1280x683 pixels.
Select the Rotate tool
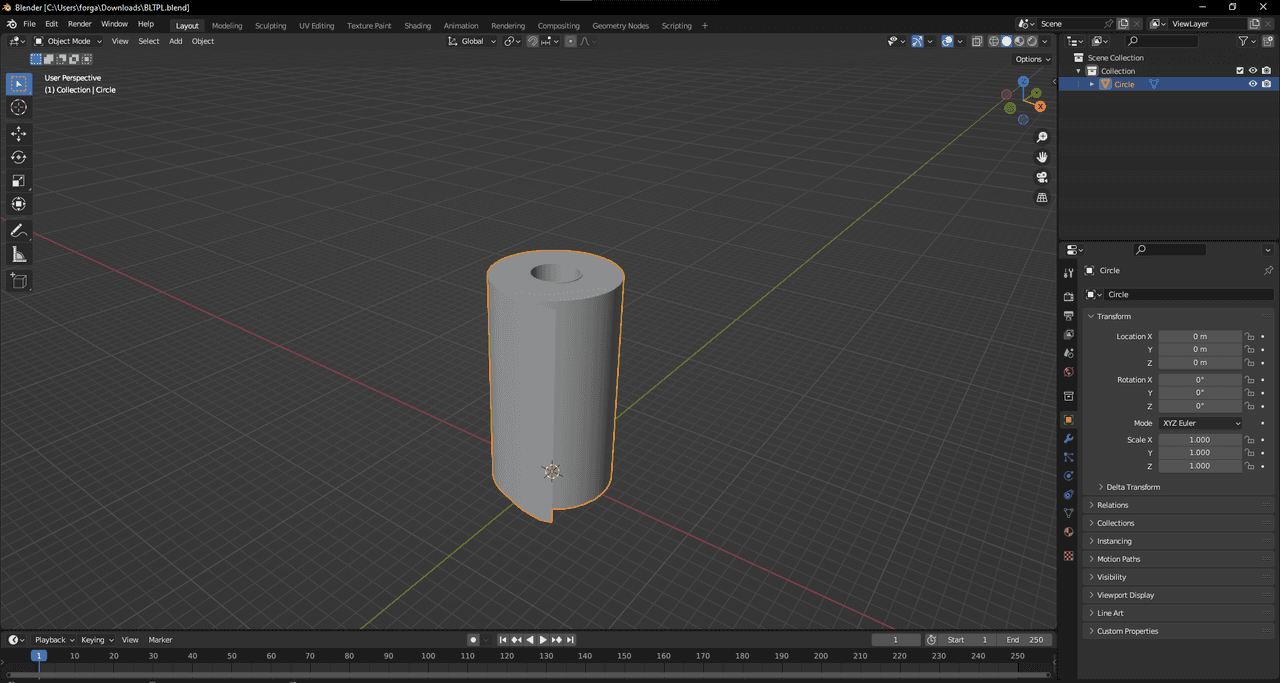coord(18,157)
